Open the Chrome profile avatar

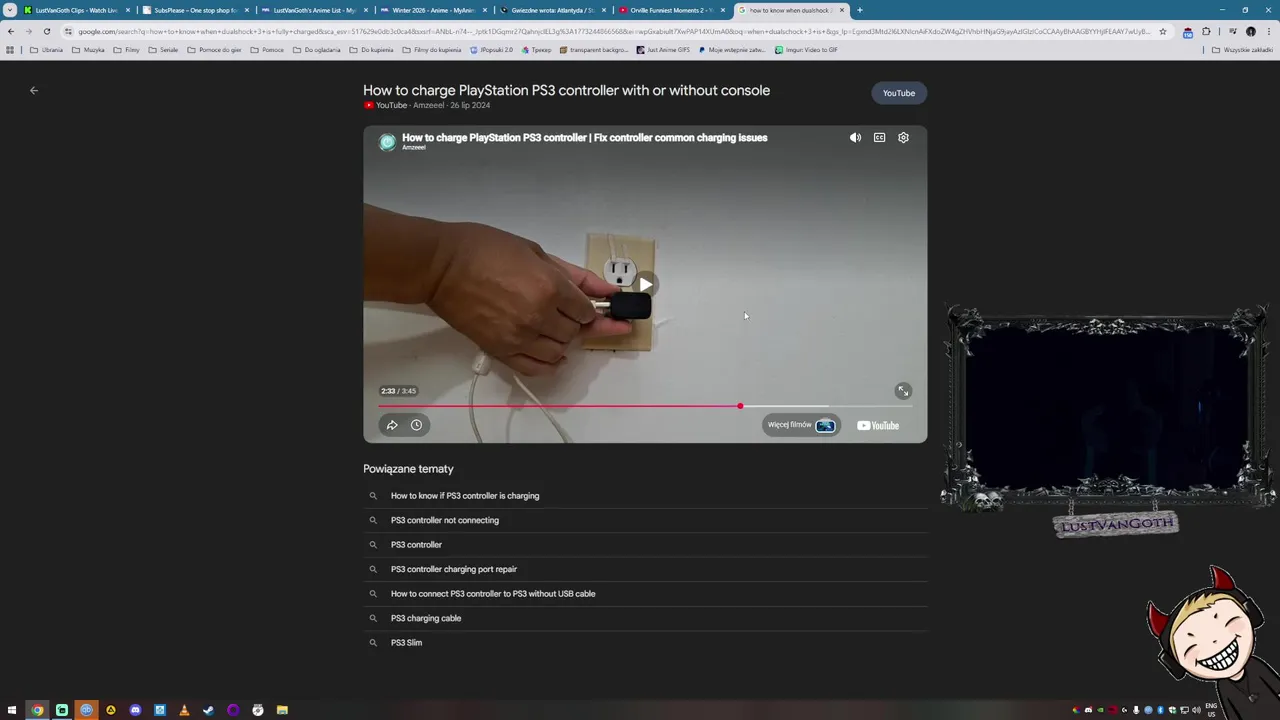pos(1251,31)
